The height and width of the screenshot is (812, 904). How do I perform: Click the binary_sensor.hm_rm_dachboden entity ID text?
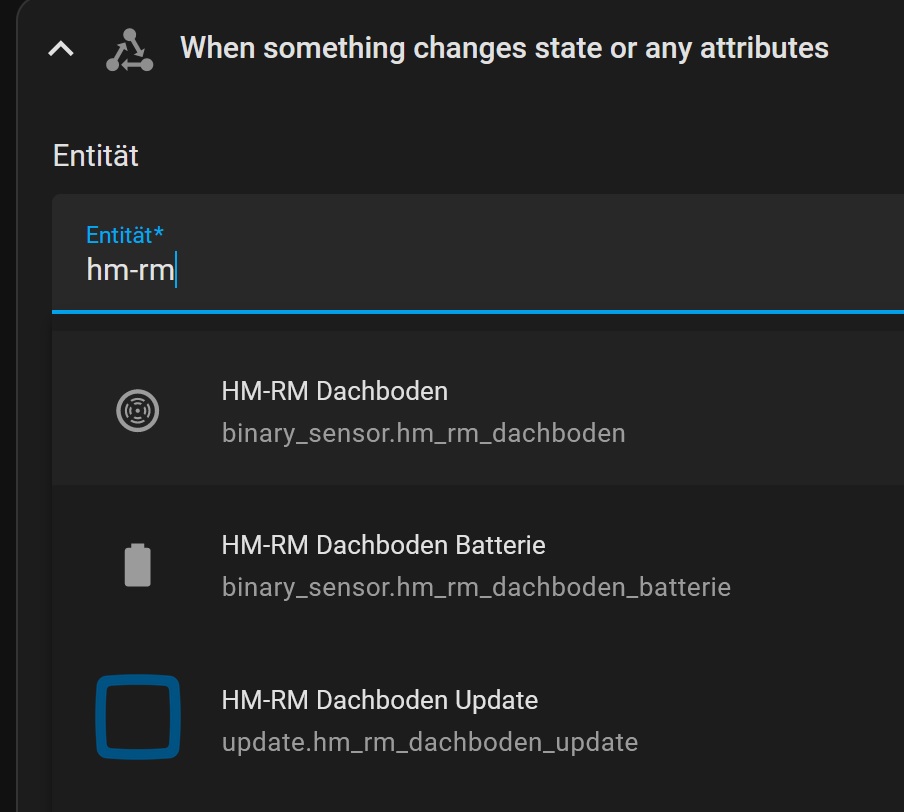pos(423,434)
